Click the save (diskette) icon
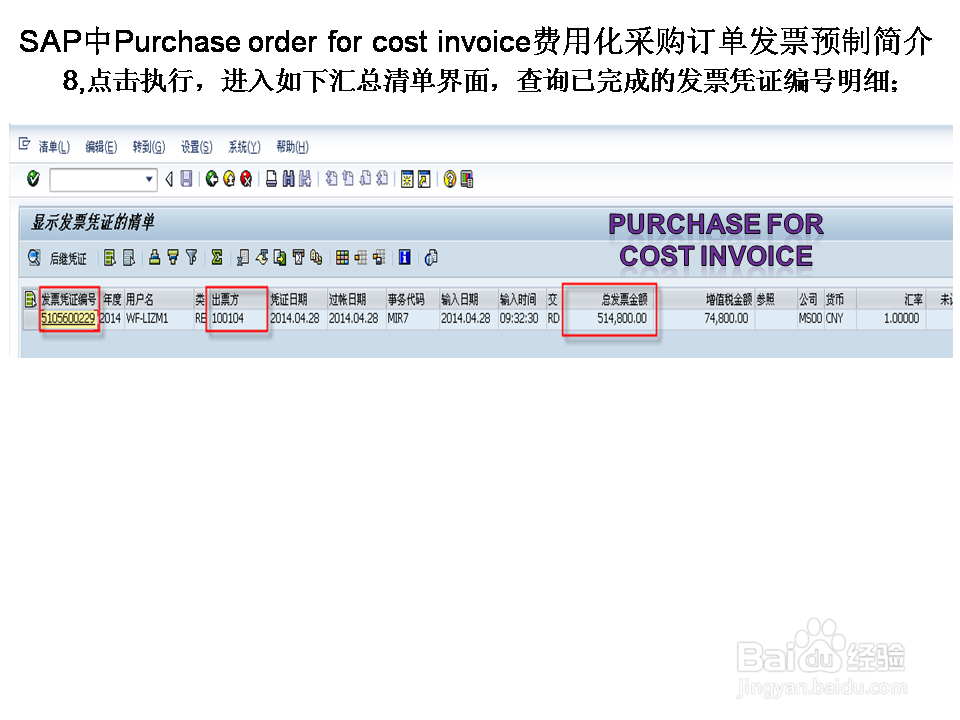The image size is (960, 720). coord(187,179)
